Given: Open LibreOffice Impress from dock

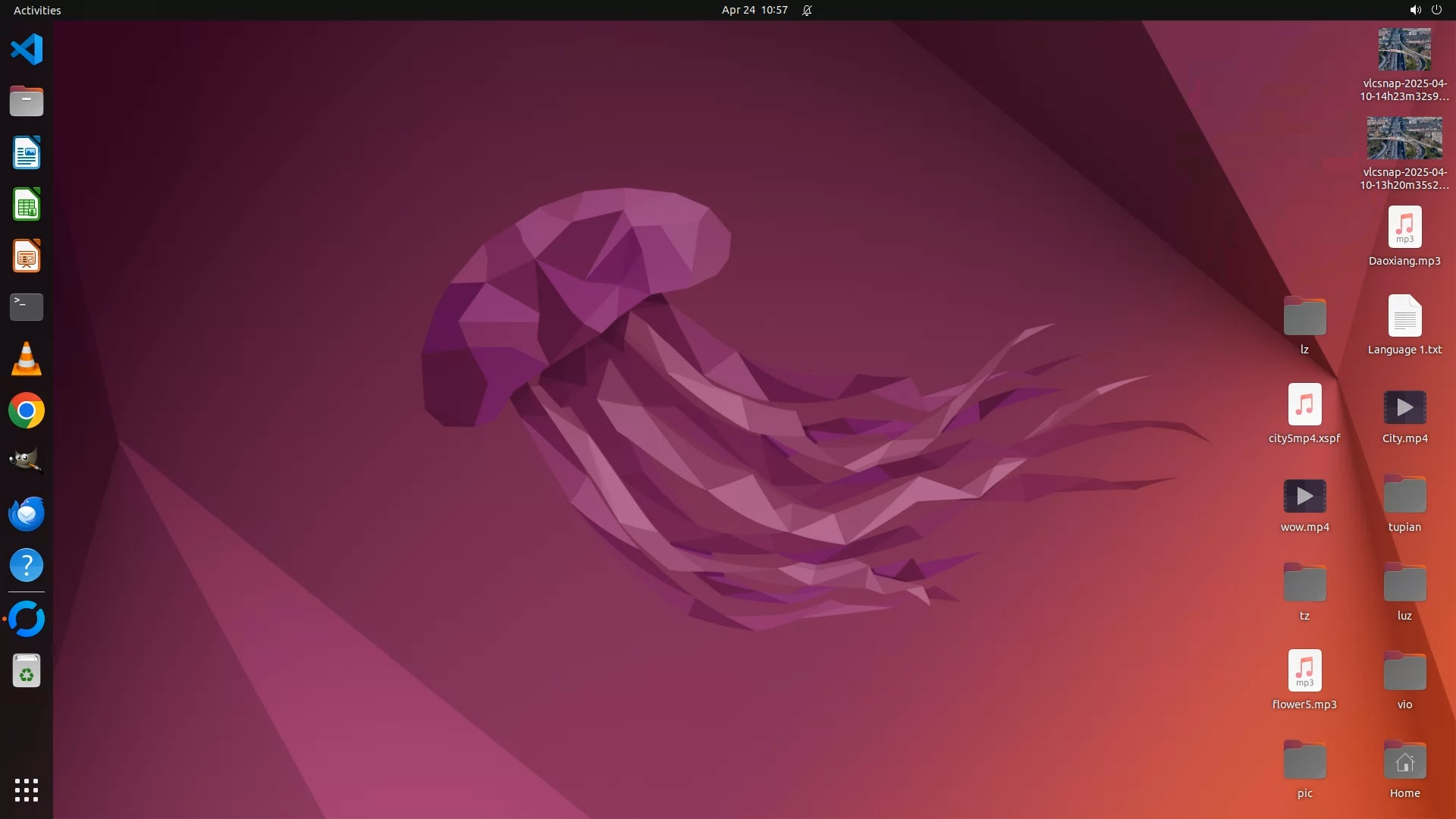Looking at the screenshot, I should pos(27,256).
